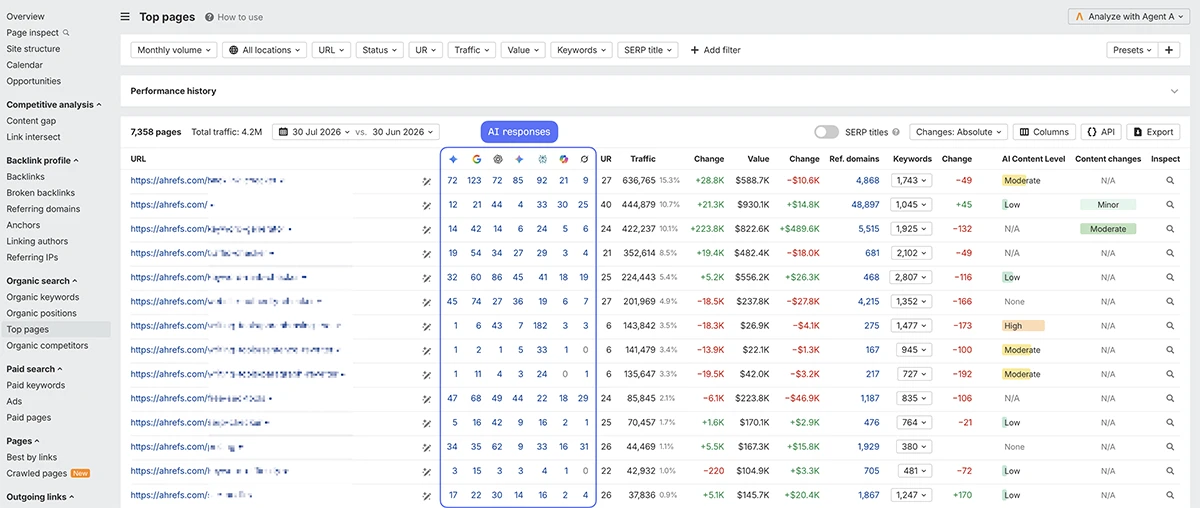1200x508 pixels.
Task: Click the Add filter button
Action: click(715, 50)
